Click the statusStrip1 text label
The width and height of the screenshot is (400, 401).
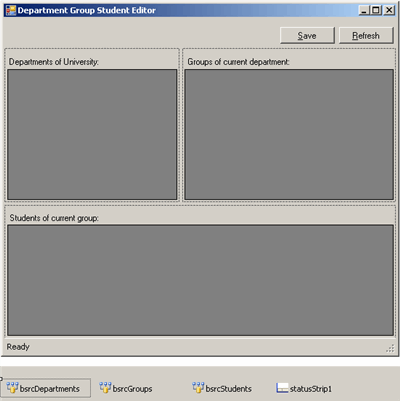tap(311, 389)
